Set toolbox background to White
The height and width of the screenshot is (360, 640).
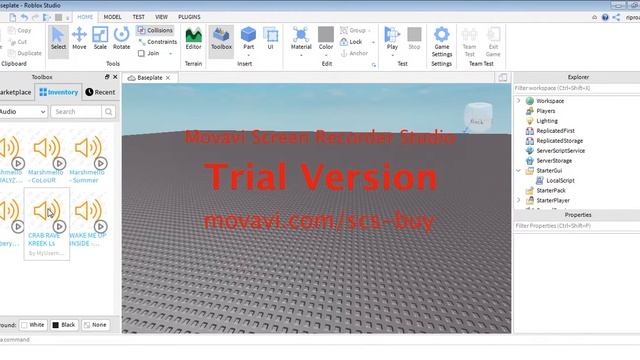point(33,325)
